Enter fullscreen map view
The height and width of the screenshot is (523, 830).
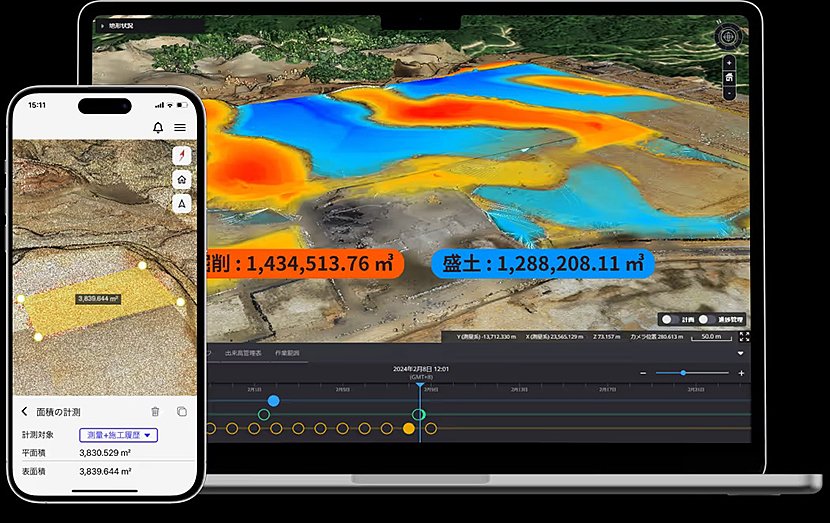coord(744,337)
